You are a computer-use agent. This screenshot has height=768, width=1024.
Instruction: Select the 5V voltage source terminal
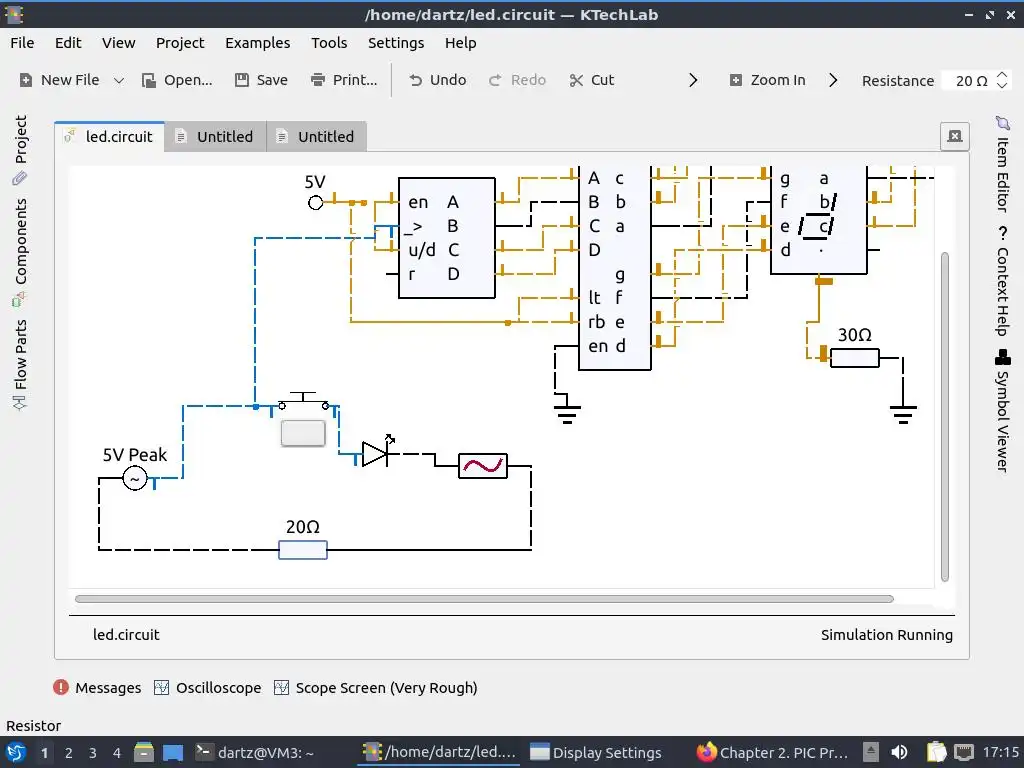tap(315, 202)
